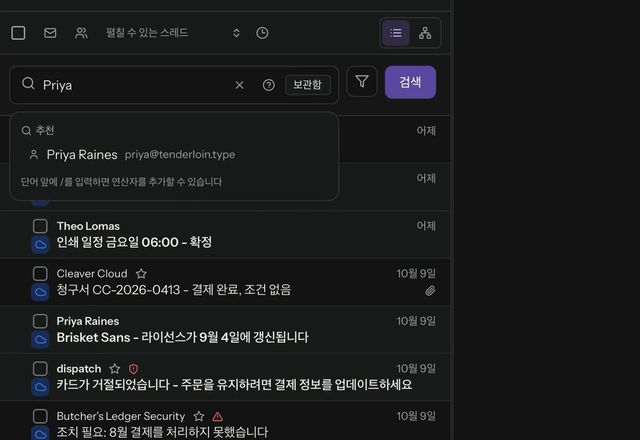Click cloud icon on Priya Raines row
The width and height of the screenshot is (640, 440).
[40, 340]
